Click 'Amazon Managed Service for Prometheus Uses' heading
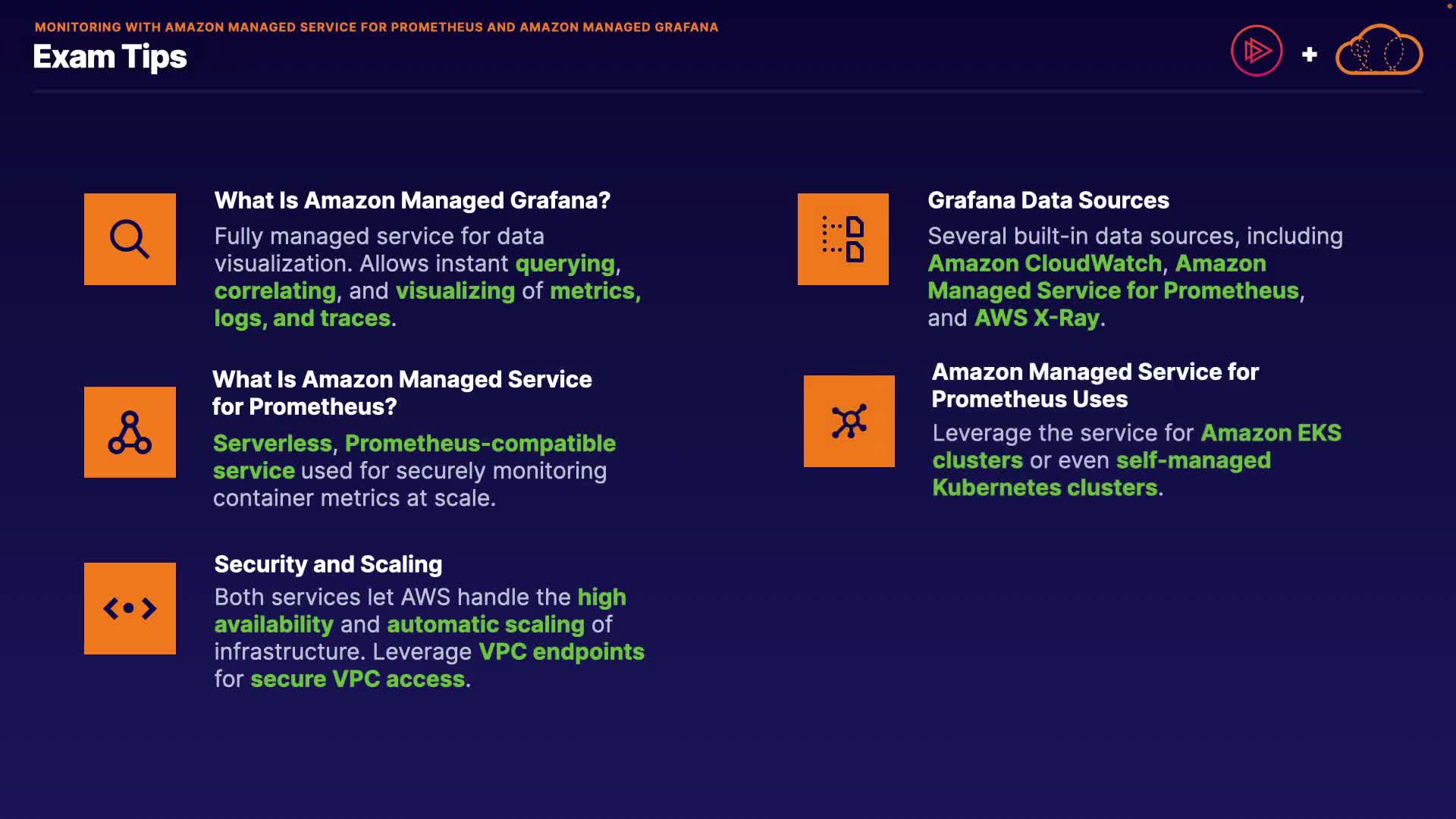This screenshot has width=1456, height=819. (x=1094, y=385)
